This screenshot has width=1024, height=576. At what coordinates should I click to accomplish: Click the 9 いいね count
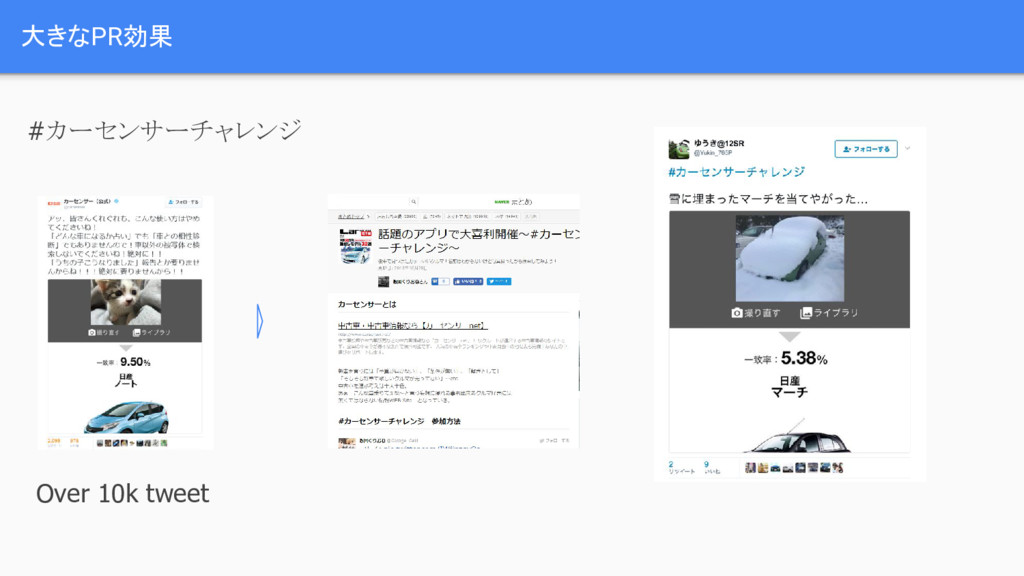pos(711,468)
